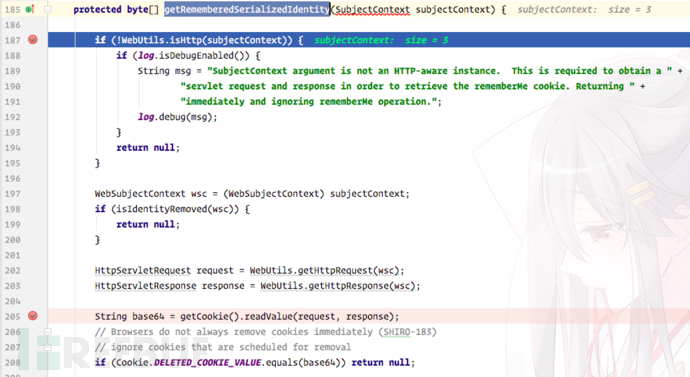Click the comment fold end marker at line 207
Viewport: 690px width, 377px height.
(x=48, y=347)
